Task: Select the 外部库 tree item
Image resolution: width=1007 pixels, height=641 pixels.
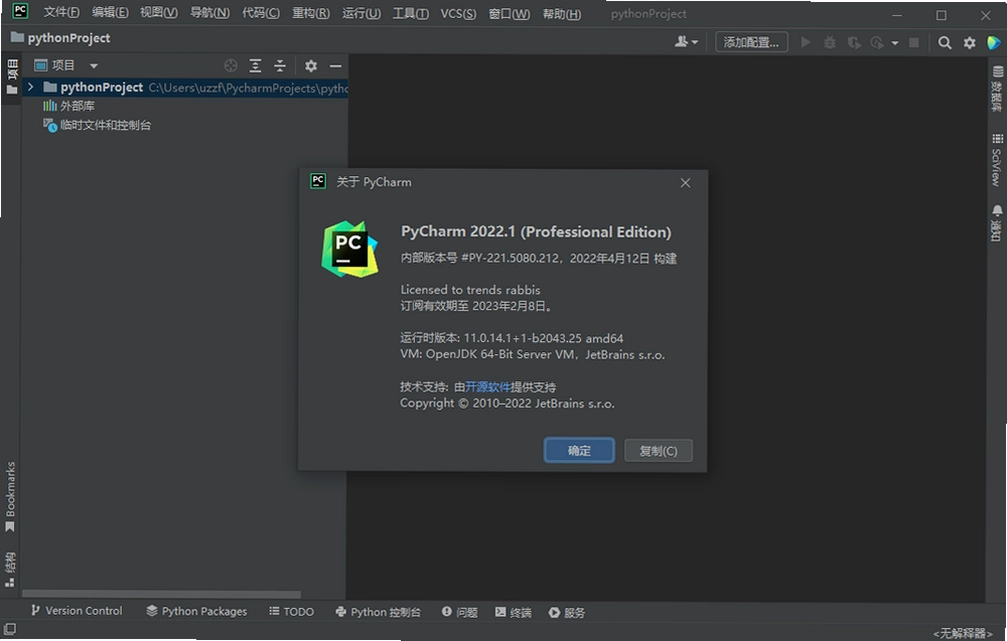Action: point(69,106)
